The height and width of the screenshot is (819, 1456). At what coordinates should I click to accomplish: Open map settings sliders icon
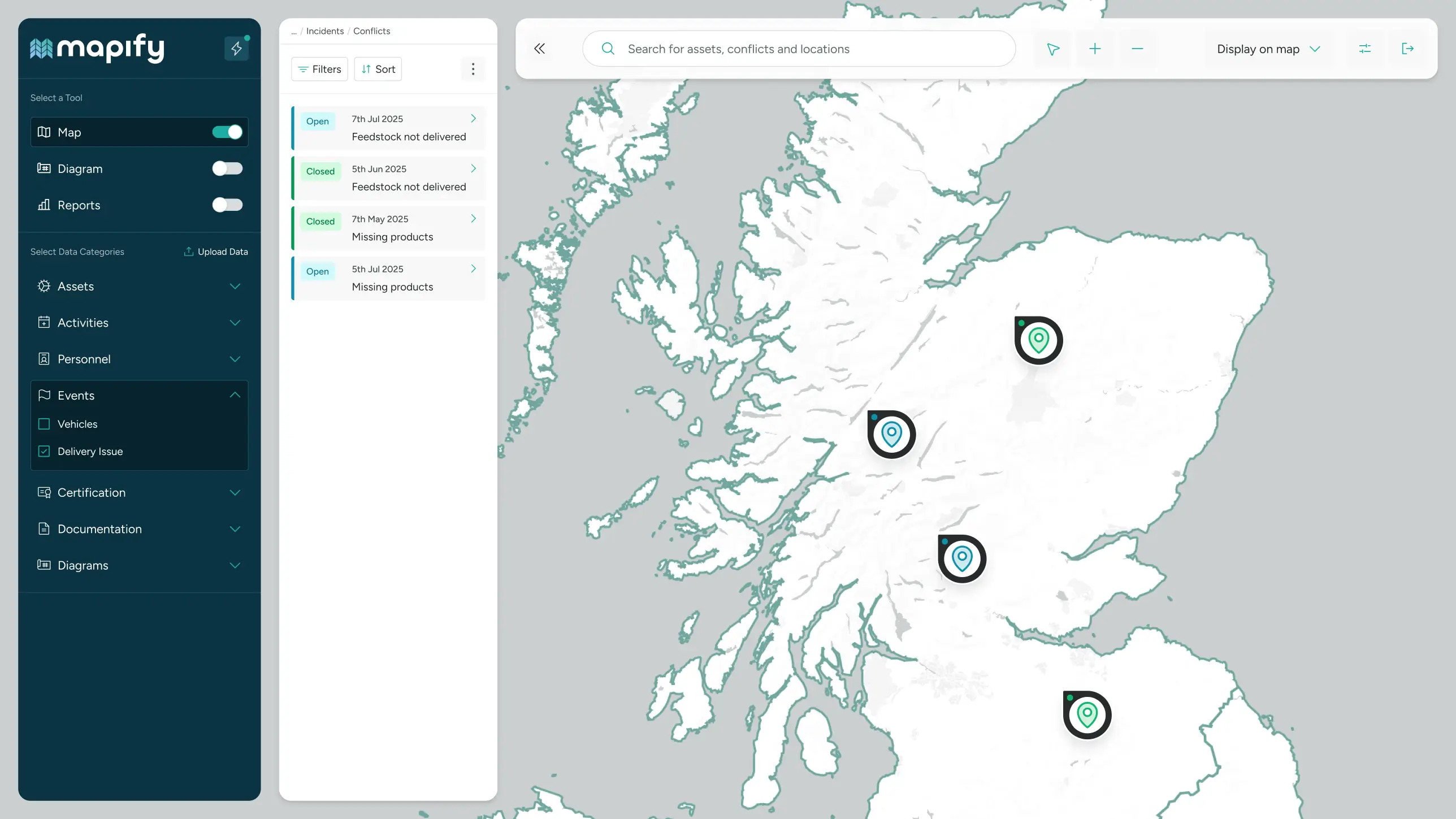[1365, 49]
